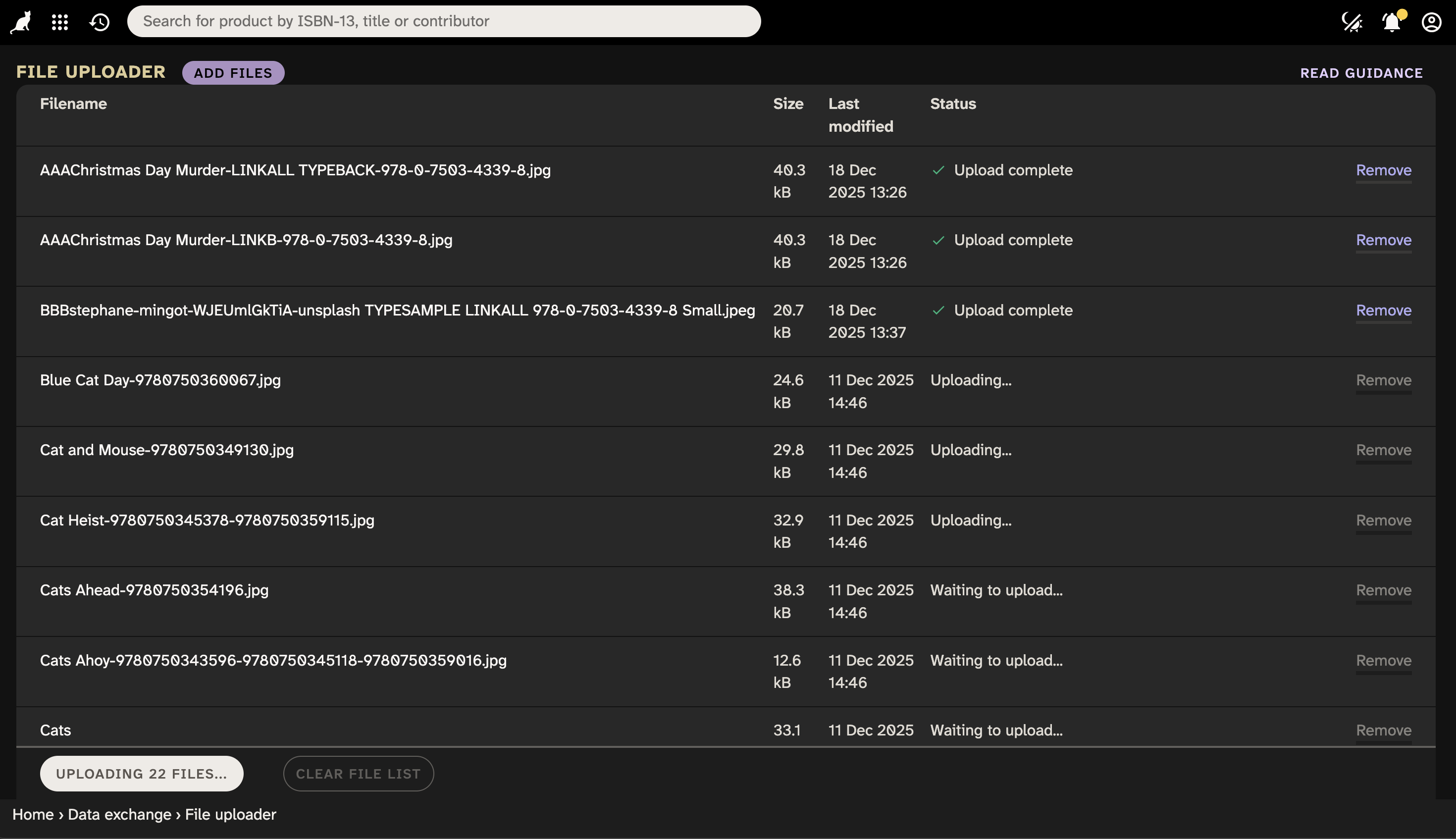Image resolution: width=1456 pixels, height=839 pixels.
Task: Click the Filename column header
Action: 73,104
